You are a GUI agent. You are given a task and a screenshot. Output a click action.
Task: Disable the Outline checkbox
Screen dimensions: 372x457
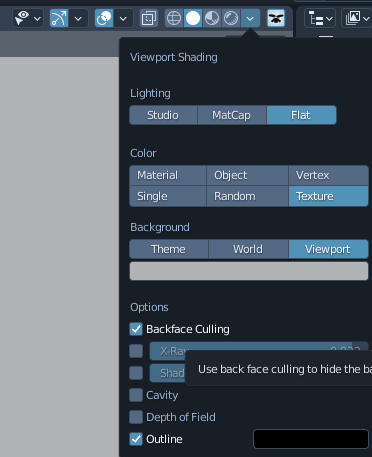[136, 439]
